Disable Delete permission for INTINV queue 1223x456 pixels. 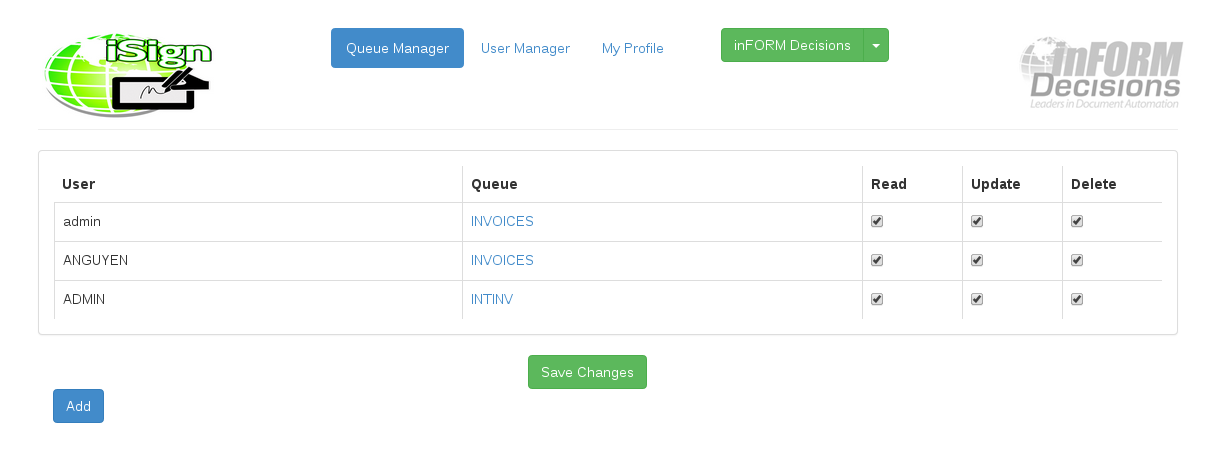point(1077,299)
